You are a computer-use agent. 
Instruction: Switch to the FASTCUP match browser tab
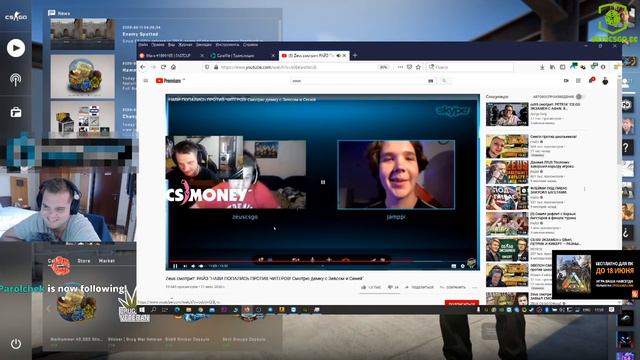pos(170,56)
